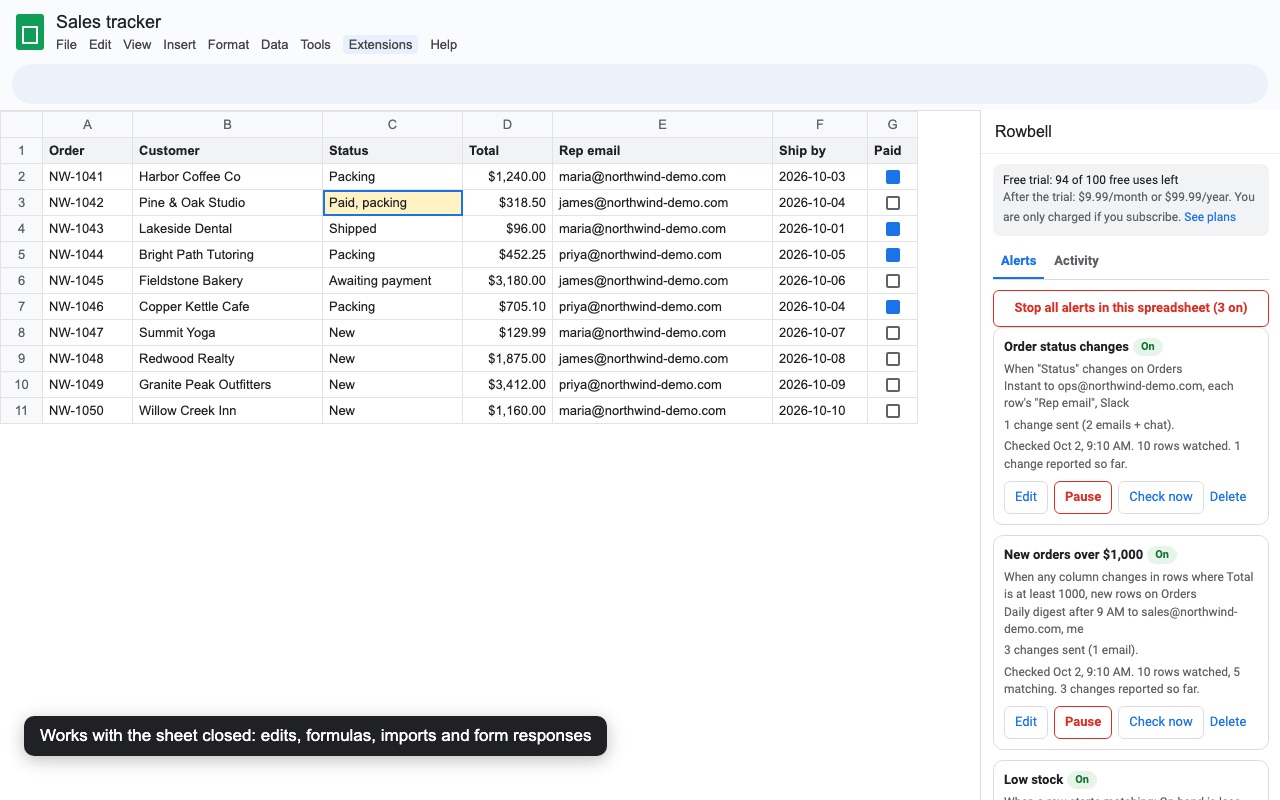Screen dimensions: 1280x800
Task: Select column C header
Action: point(392,125)
